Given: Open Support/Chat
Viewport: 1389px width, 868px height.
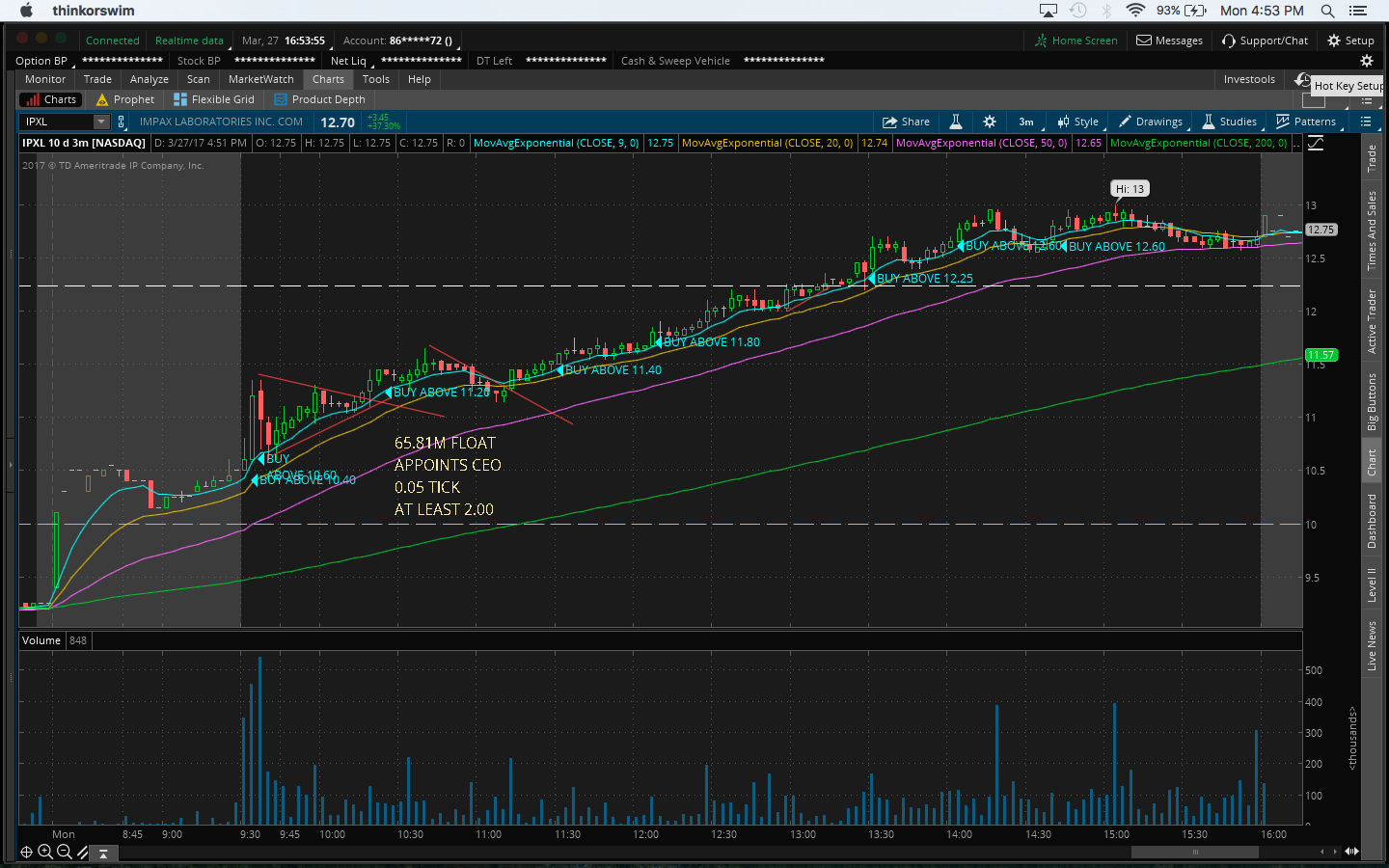Looking at the screenshot, I should (1265, 41).
